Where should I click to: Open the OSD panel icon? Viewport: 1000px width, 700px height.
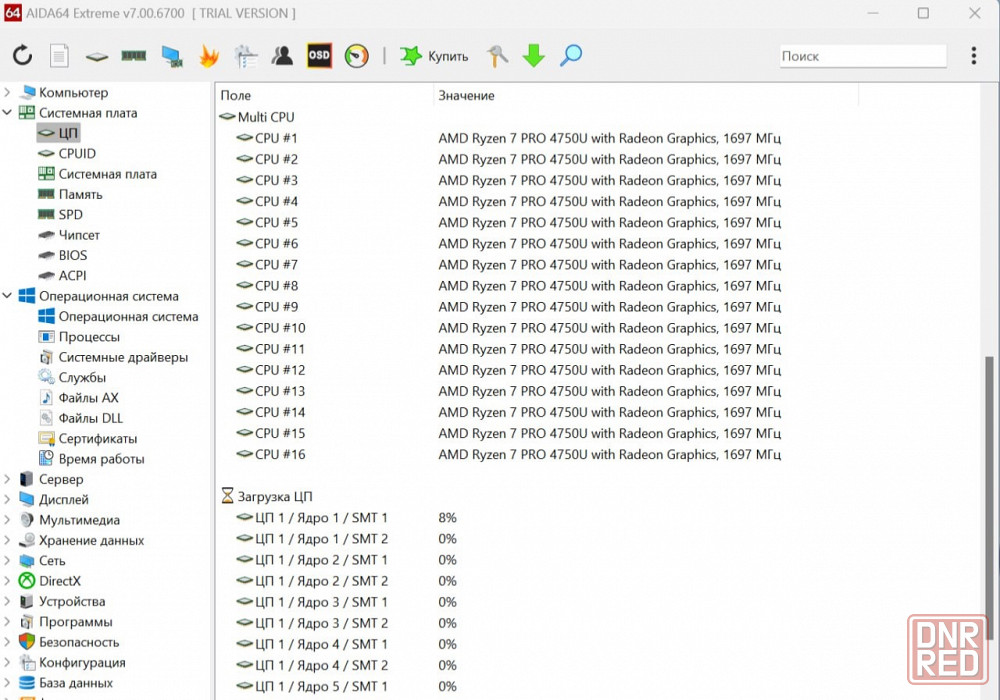tap(319, 56)
